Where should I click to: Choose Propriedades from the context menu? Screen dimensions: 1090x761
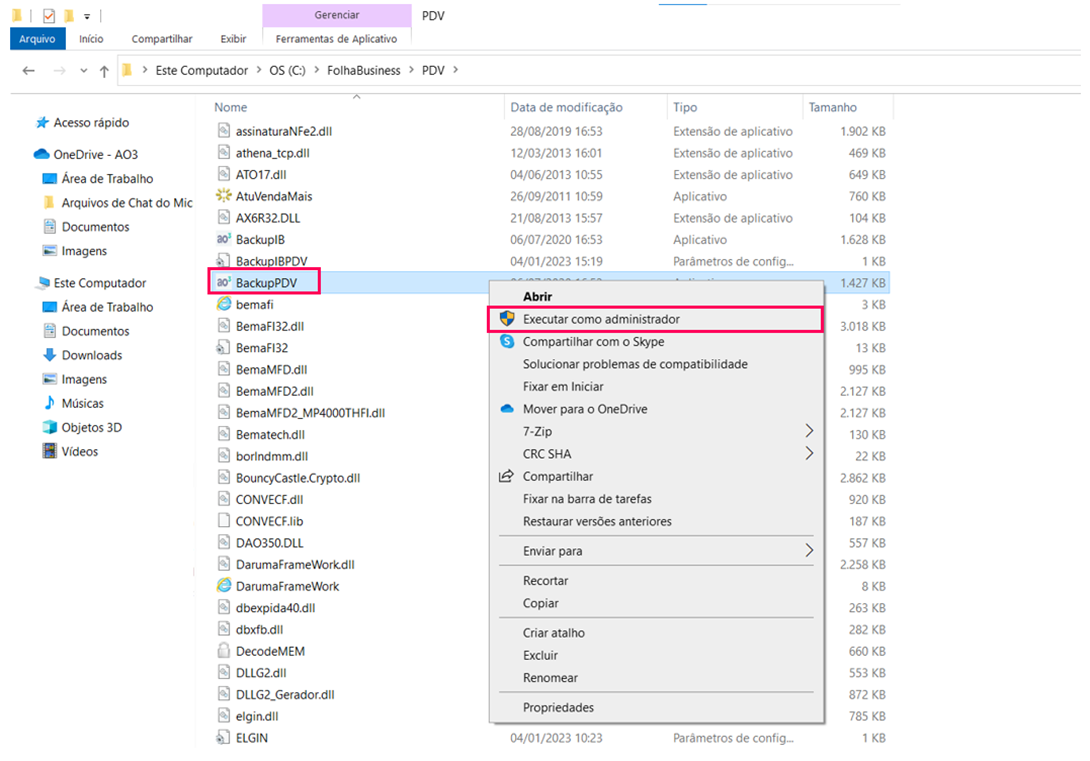click(558, 708)
